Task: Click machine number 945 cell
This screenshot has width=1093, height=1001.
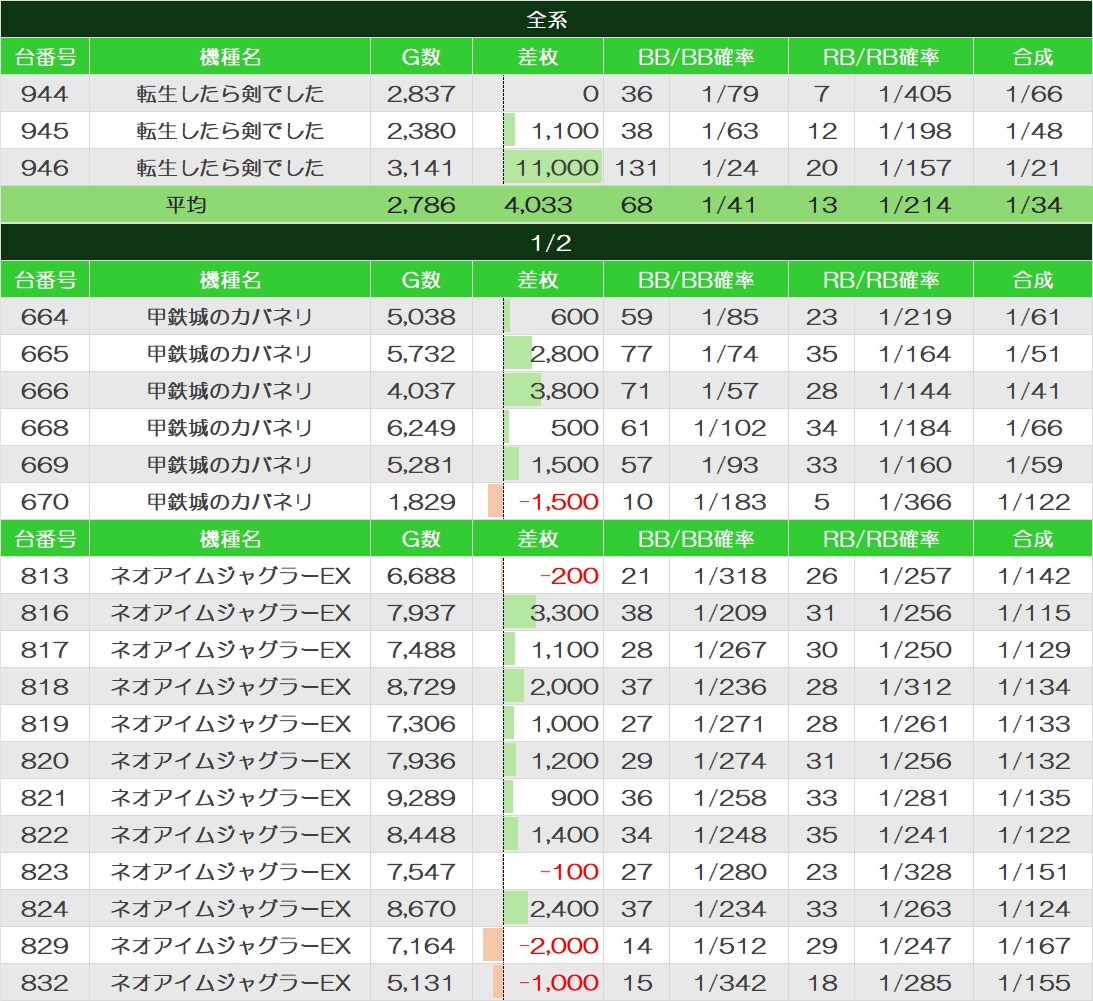Action: pos(45,130)
